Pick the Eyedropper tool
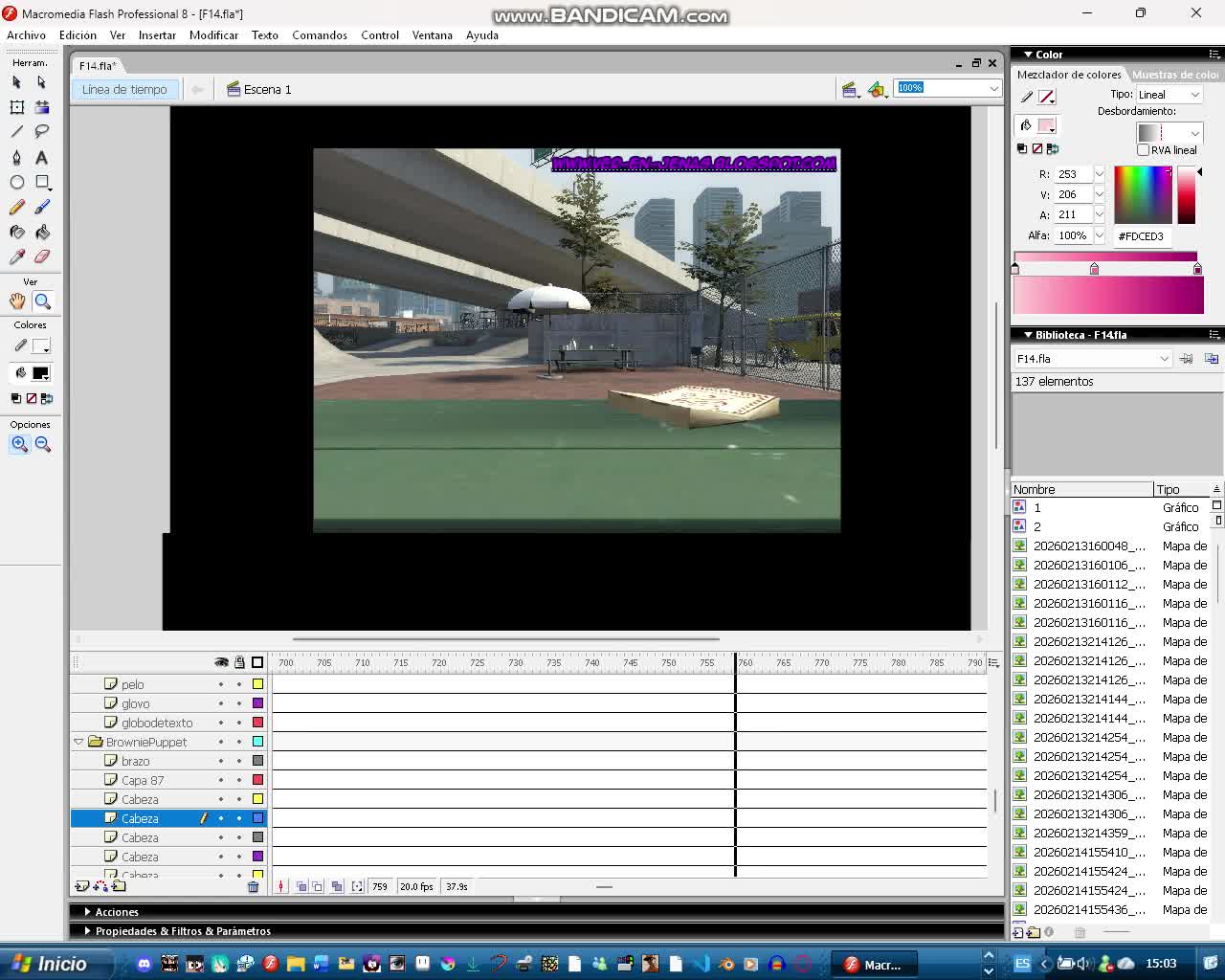This screenshot has width=1225, height=980. (15, 256)
